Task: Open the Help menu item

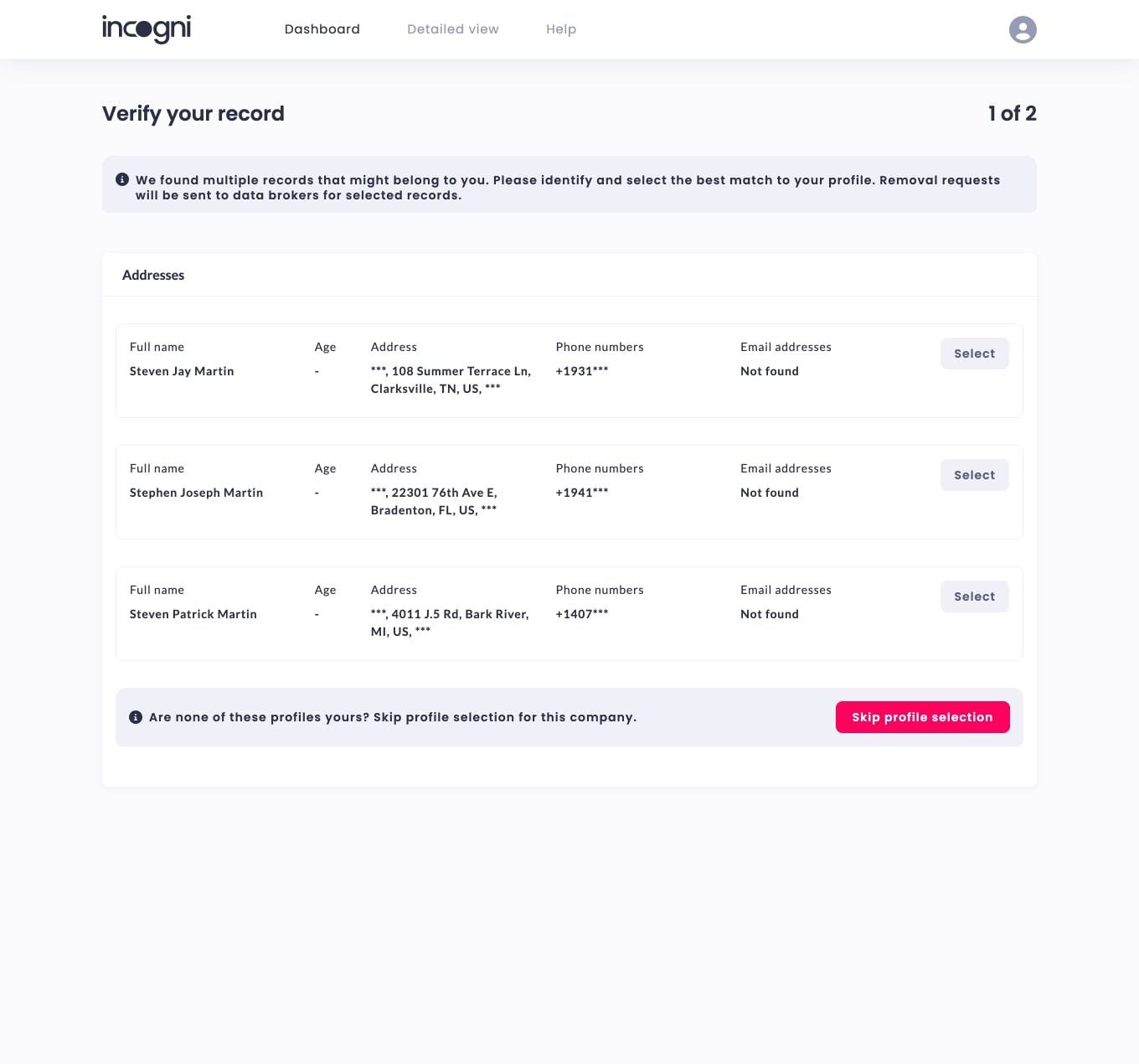Action: click(561, 29)
